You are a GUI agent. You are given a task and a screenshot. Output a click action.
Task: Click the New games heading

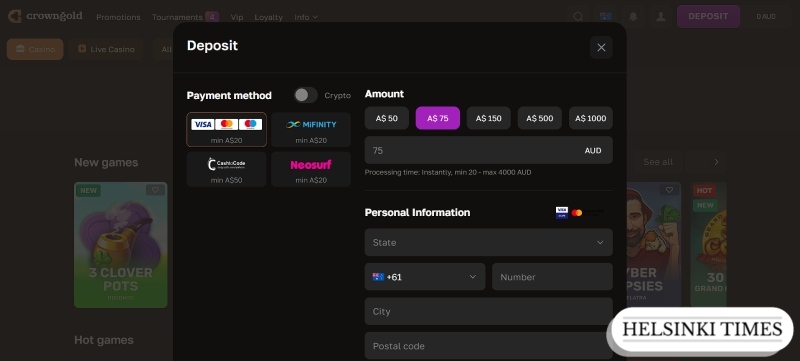click(x=106, y=163)
